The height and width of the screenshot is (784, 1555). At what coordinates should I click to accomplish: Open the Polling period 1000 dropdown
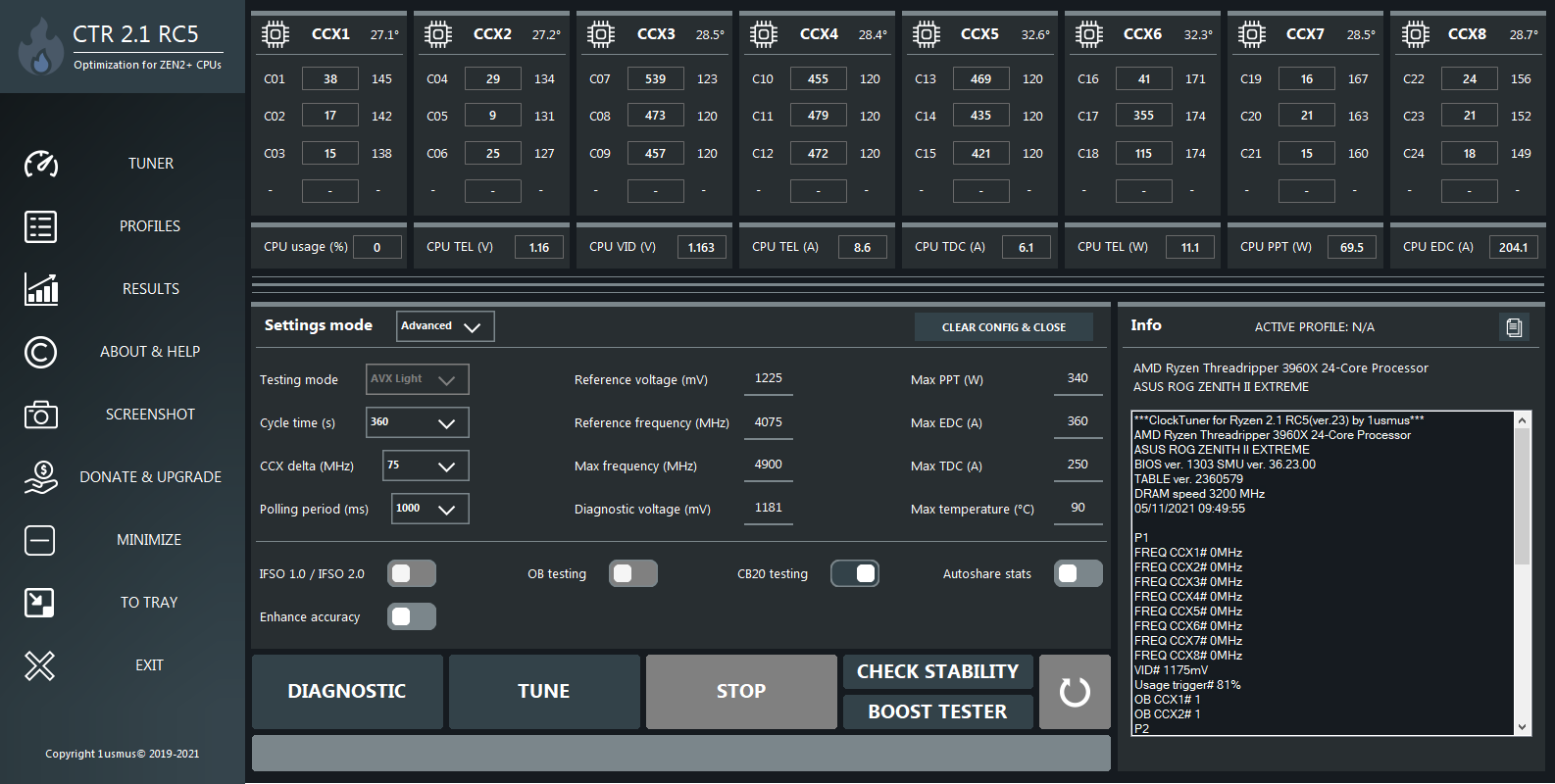click(430, 509)
